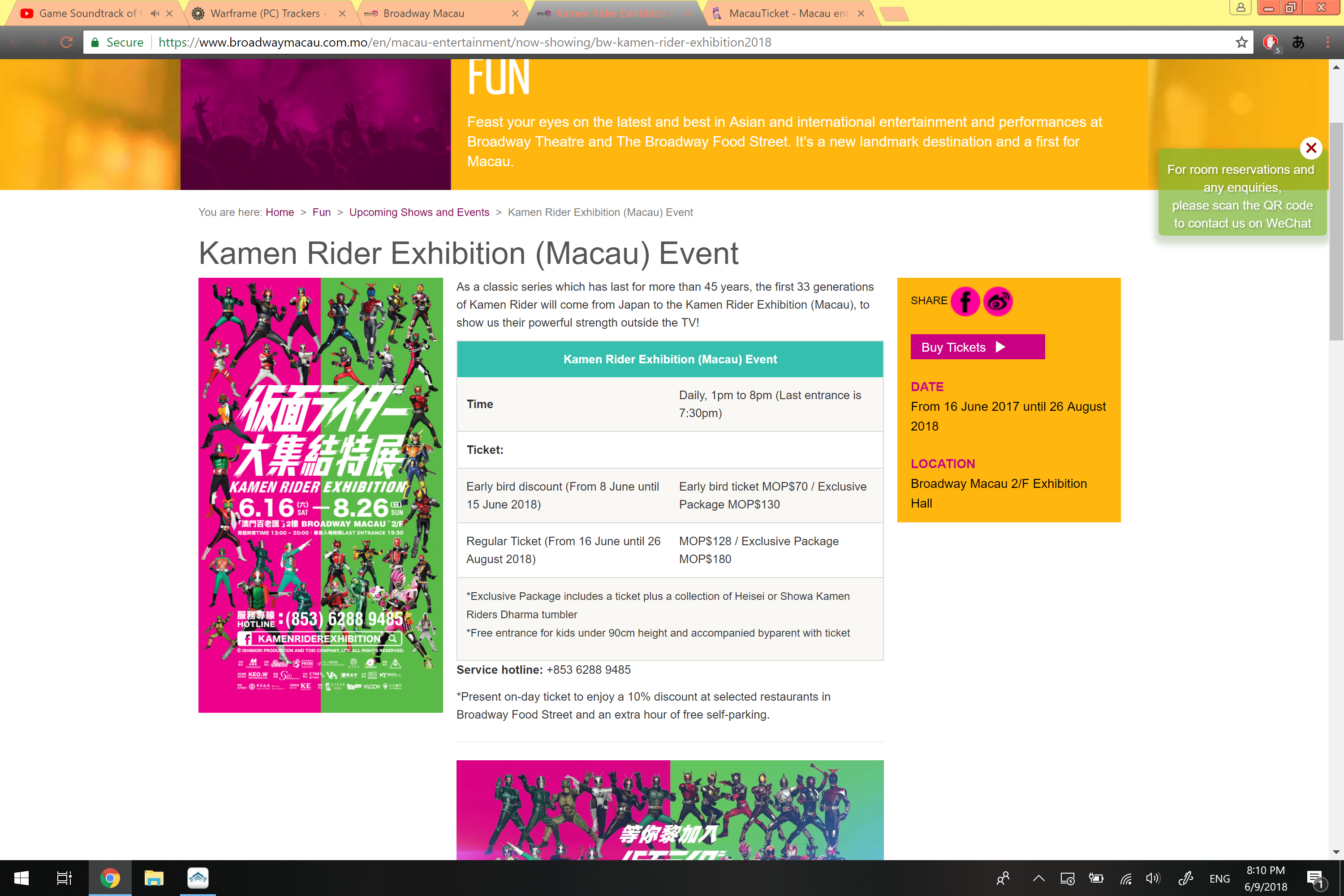This screenshot has width=1344, height=896.
Task: Open the volume tray icon
Action: coord(1153,878)
